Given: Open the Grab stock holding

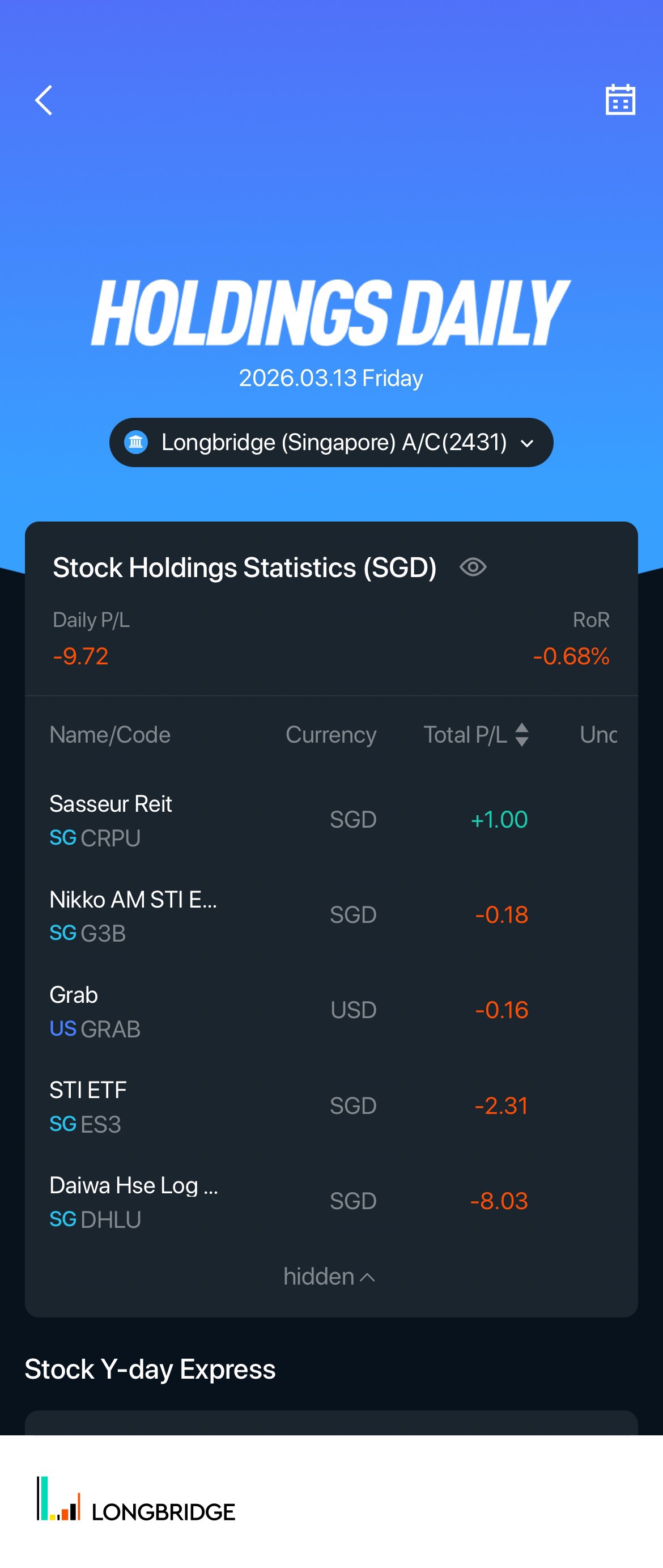Looking at the screenshot, I should click(95, 1010).
